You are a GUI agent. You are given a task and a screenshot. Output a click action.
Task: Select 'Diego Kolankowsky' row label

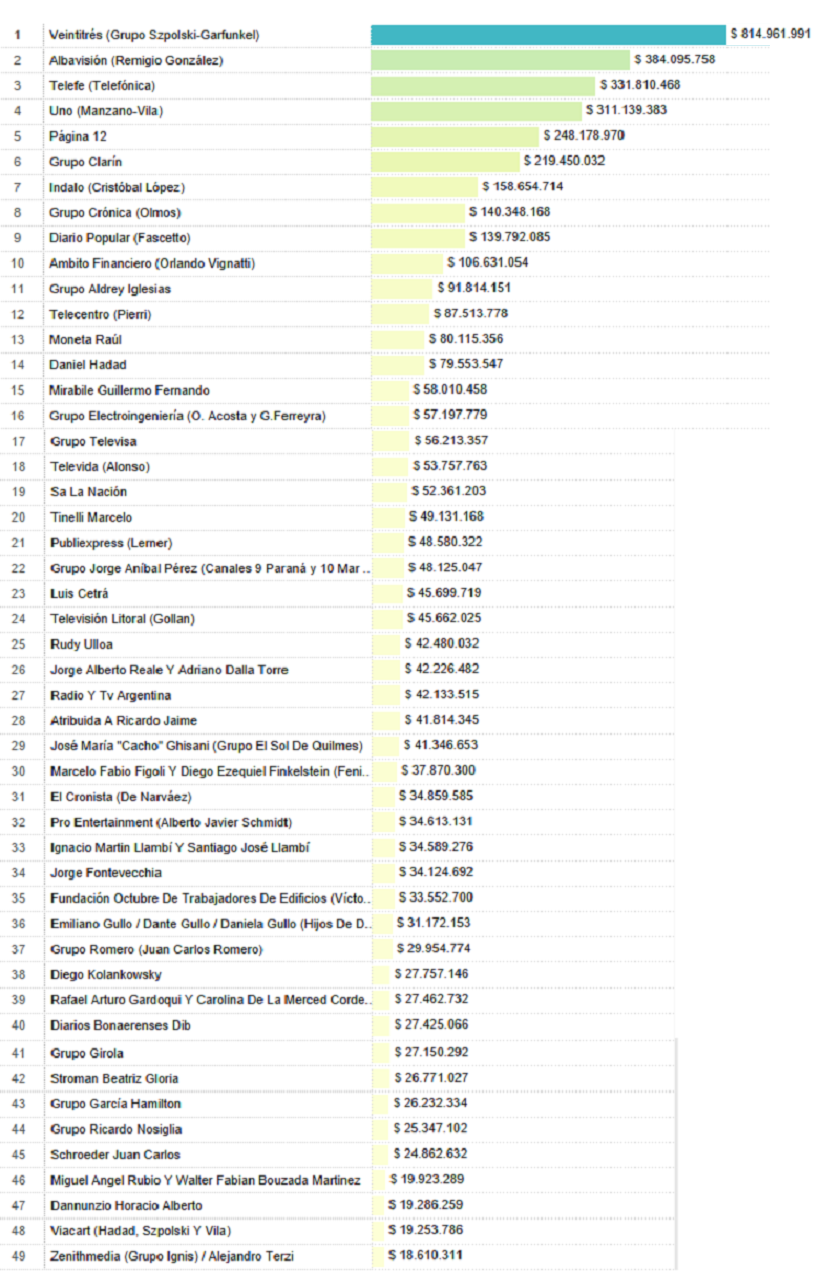coord(106,975)
